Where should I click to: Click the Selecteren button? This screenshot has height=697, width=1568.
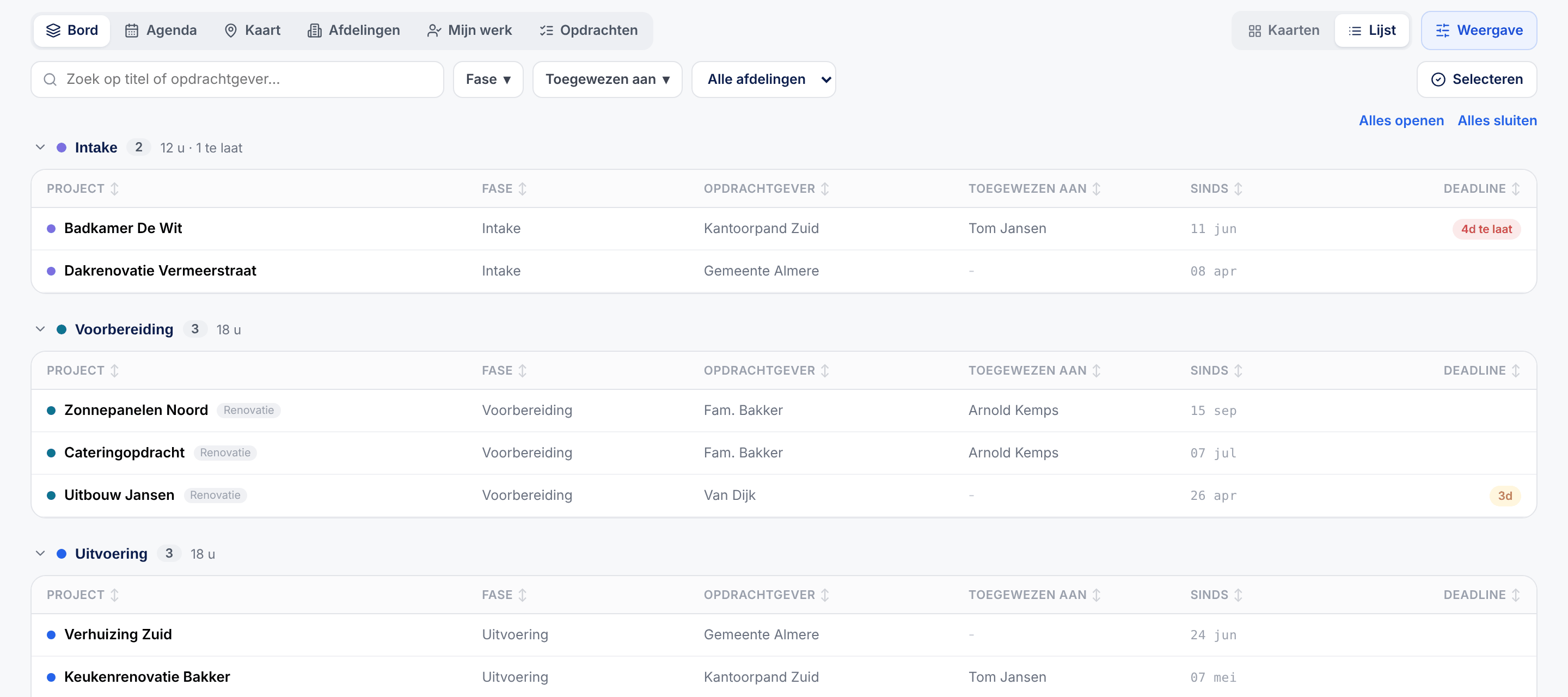click(x=1476, y=80)
